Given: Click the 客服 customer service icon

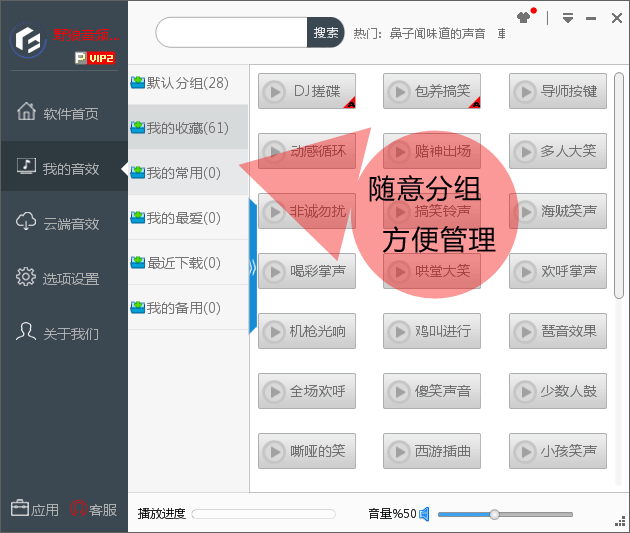Looking at the screenshot, I should coord(94,509).
